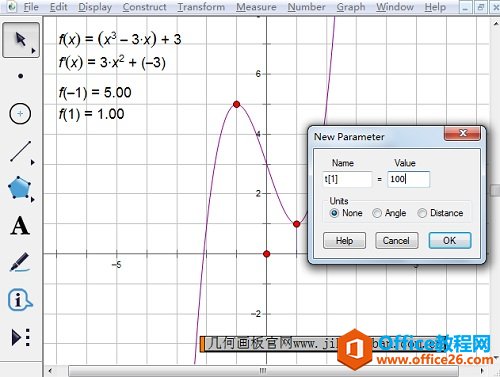Screen dimensions: 500x377
Task: Expand the Straightedge tool flyout triangle
Action: tap(33, 163)
